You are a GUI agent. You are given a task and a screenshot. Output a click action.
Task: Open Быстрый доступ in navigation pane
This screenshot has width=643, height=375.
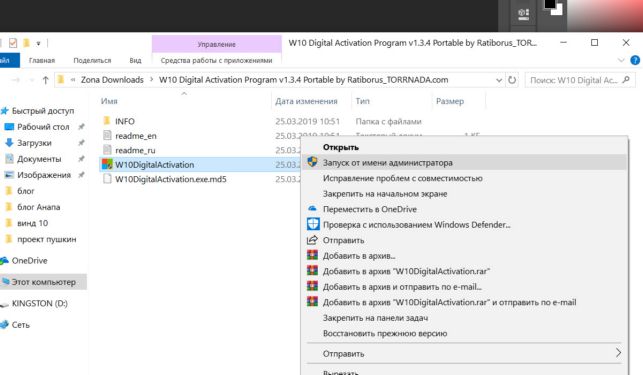(43, 111)
